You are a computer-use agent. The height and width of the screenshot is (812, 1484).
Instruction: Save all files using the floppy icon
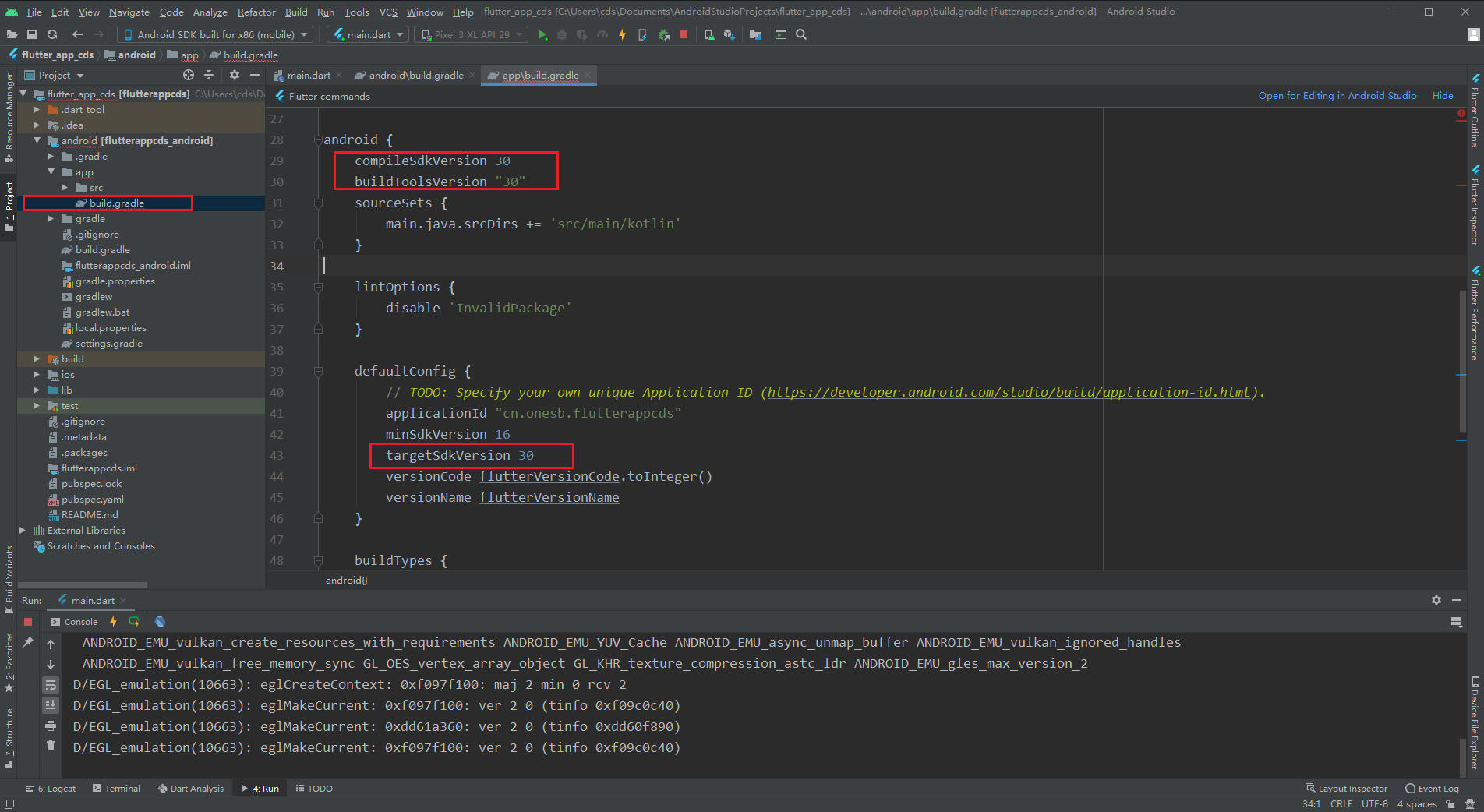pos(32,34)
